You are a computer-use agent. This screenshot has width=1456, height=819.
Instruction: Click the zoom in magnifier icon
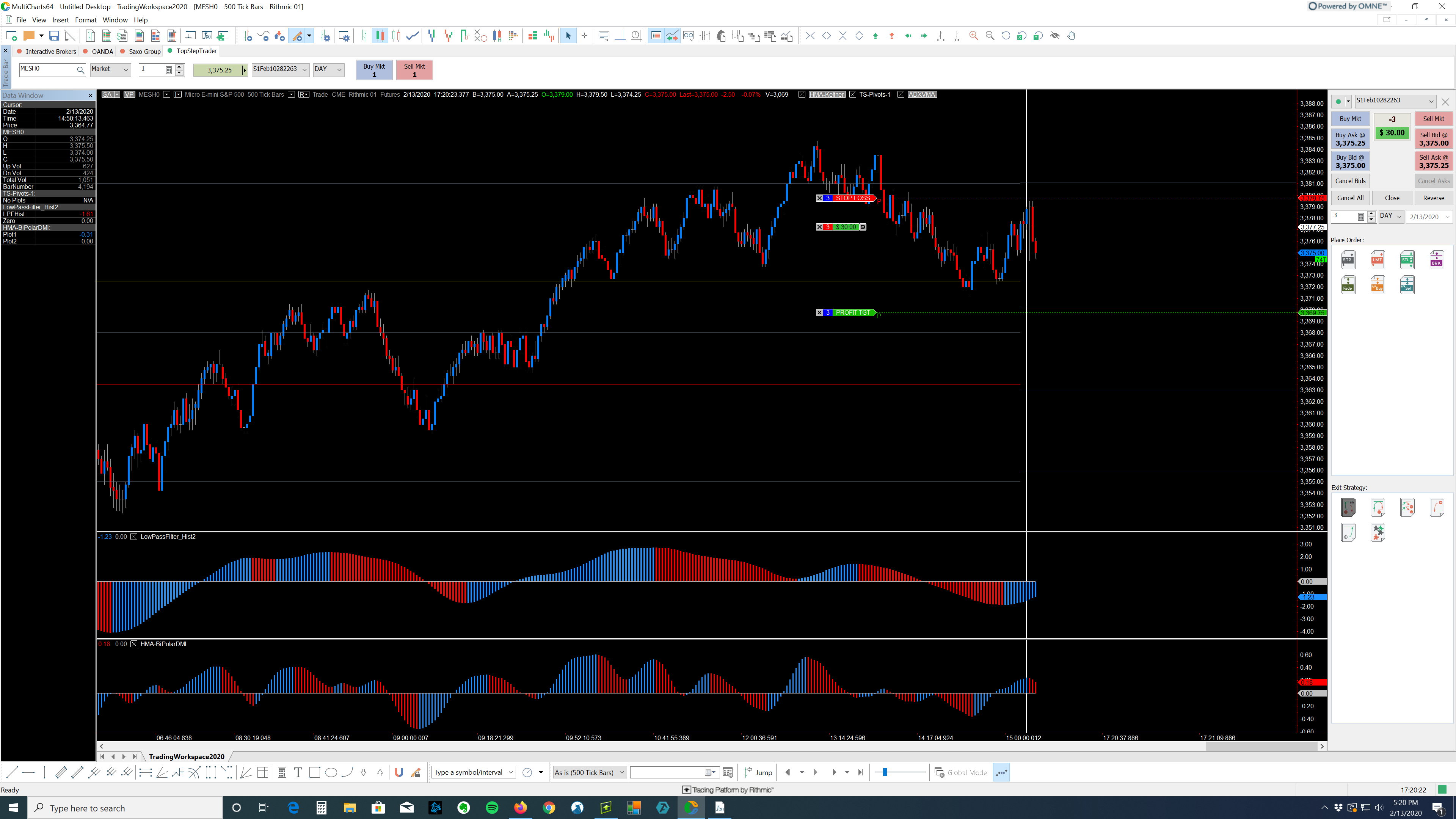tap(973, 36)
